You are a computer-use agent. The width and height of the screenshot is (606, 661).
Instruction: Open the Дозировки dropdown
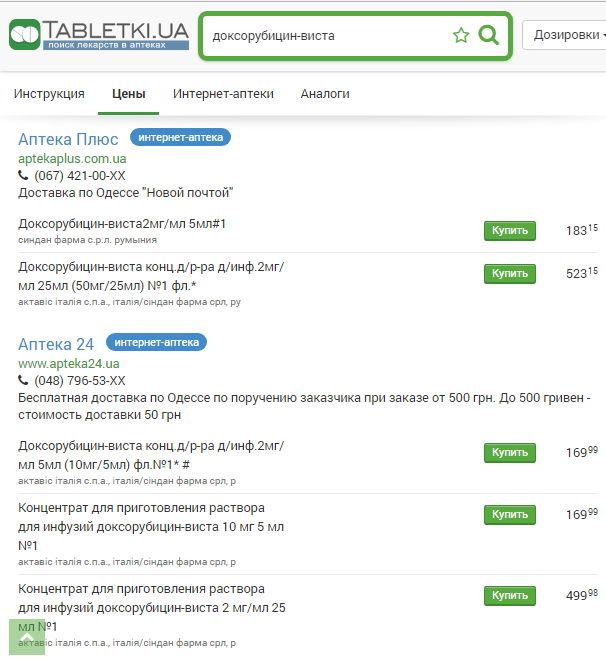click(565, 35)
